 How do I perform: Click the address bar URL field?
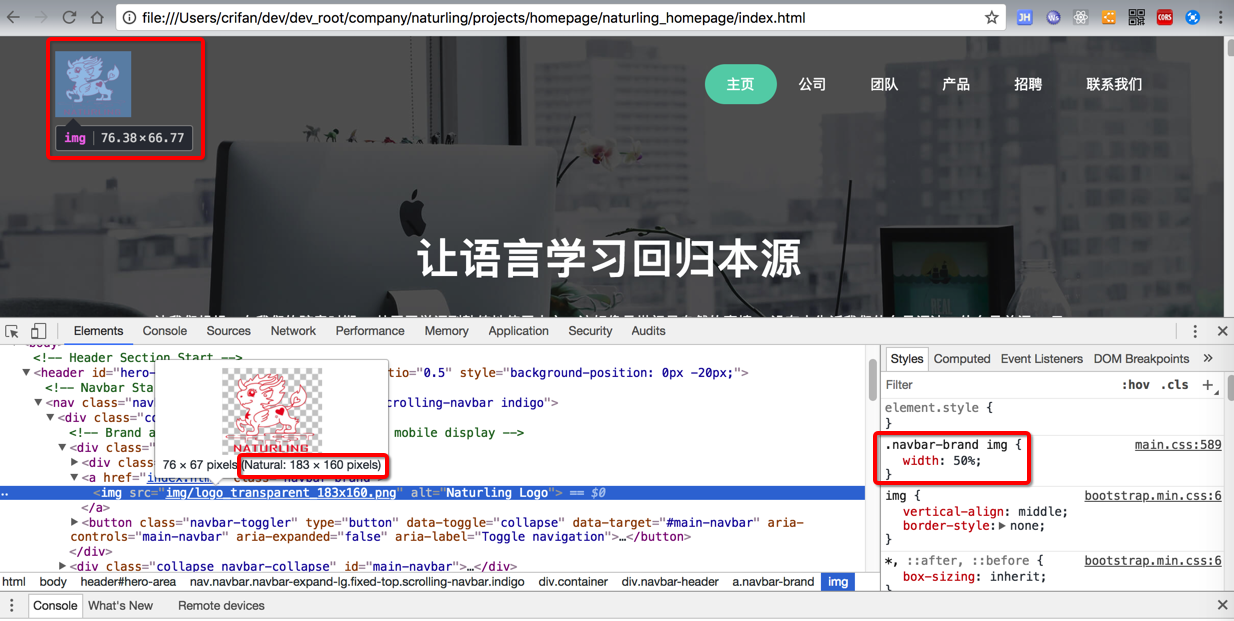click(x=560, y=17)
